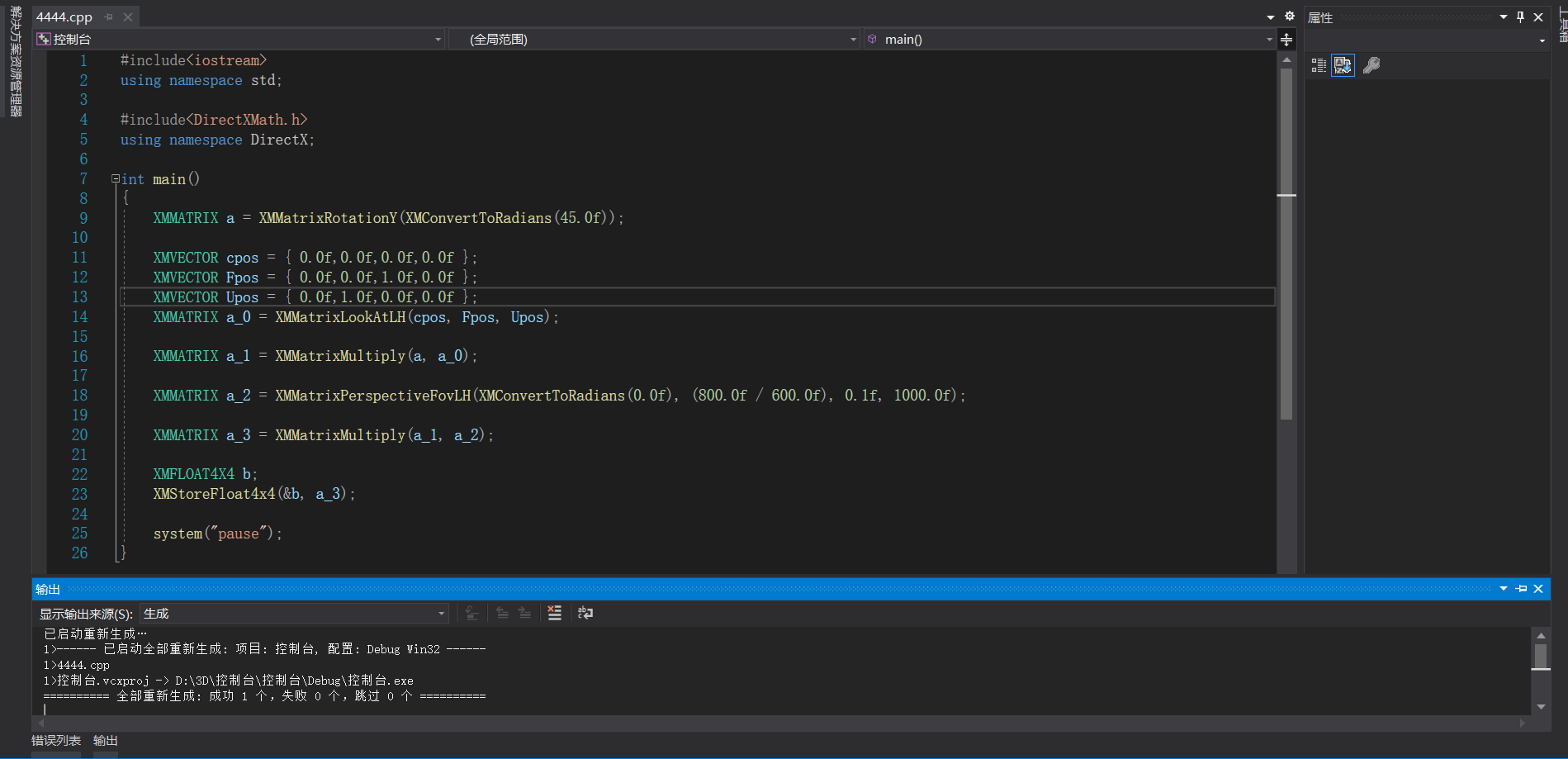The image size is (1568, 759).
Task: Show properties by category icon
Action: (x=1319, y=65)
